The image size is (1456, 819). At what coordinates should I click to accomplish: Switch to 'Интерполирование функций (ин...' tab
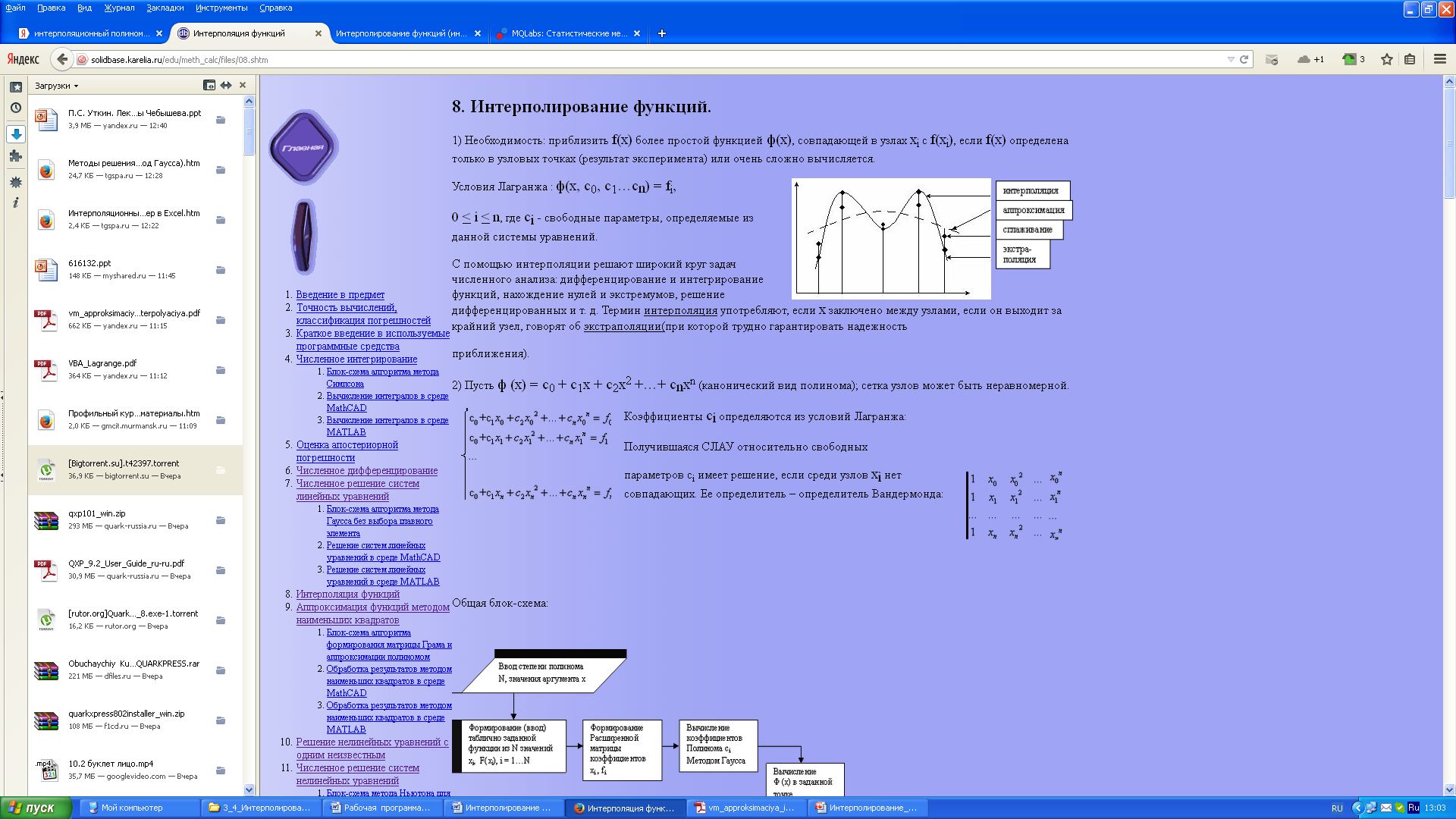402,33
